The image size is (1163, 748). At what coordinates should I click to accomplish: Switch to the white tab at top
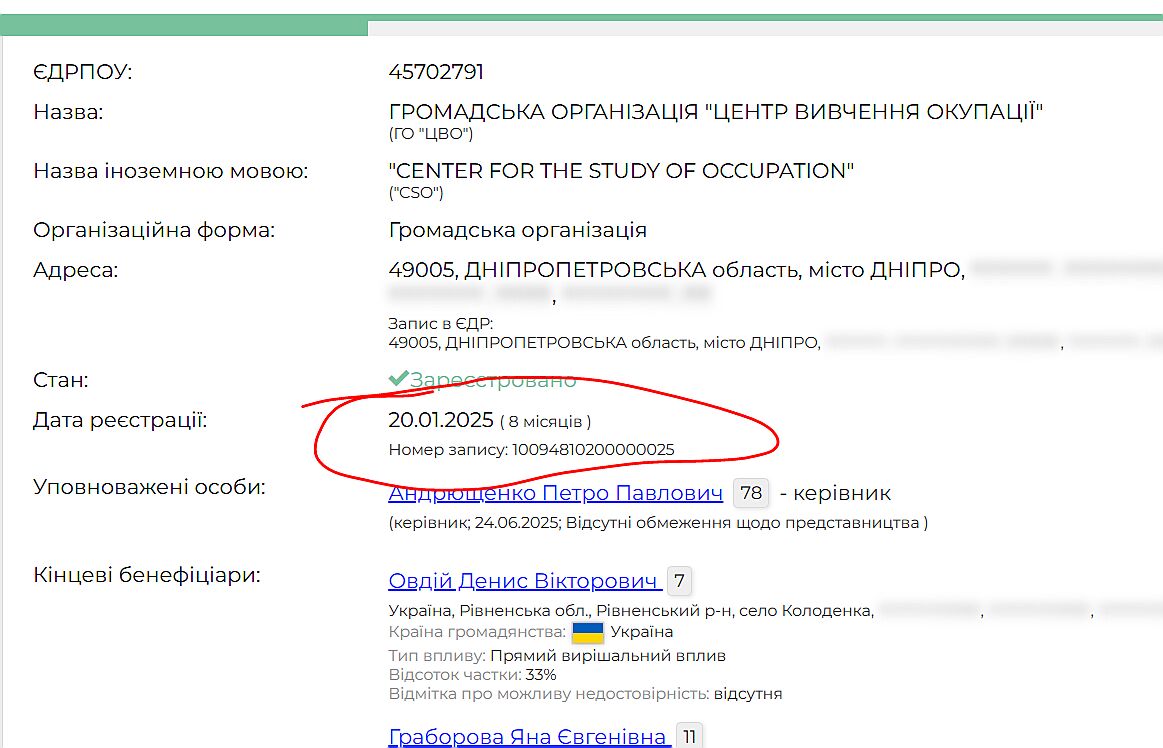tap(765, 28)
